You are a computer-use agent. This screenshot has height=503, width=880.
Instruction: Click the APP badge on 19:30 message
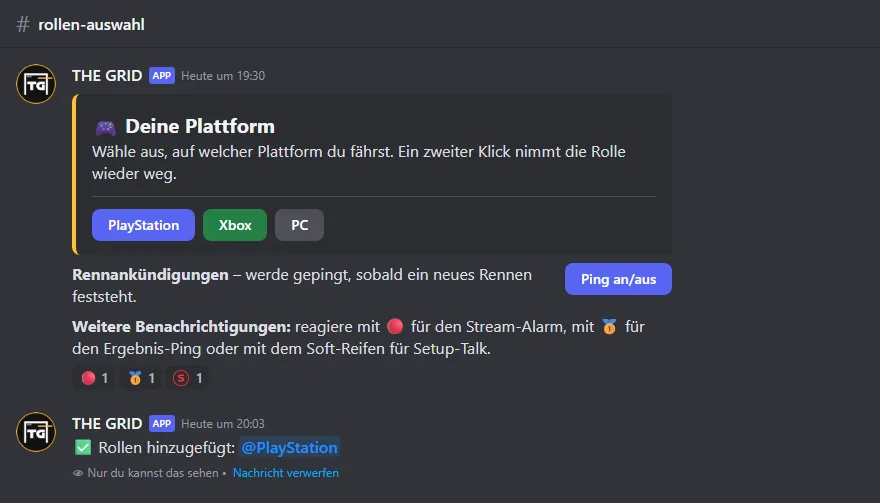point(162,76)
